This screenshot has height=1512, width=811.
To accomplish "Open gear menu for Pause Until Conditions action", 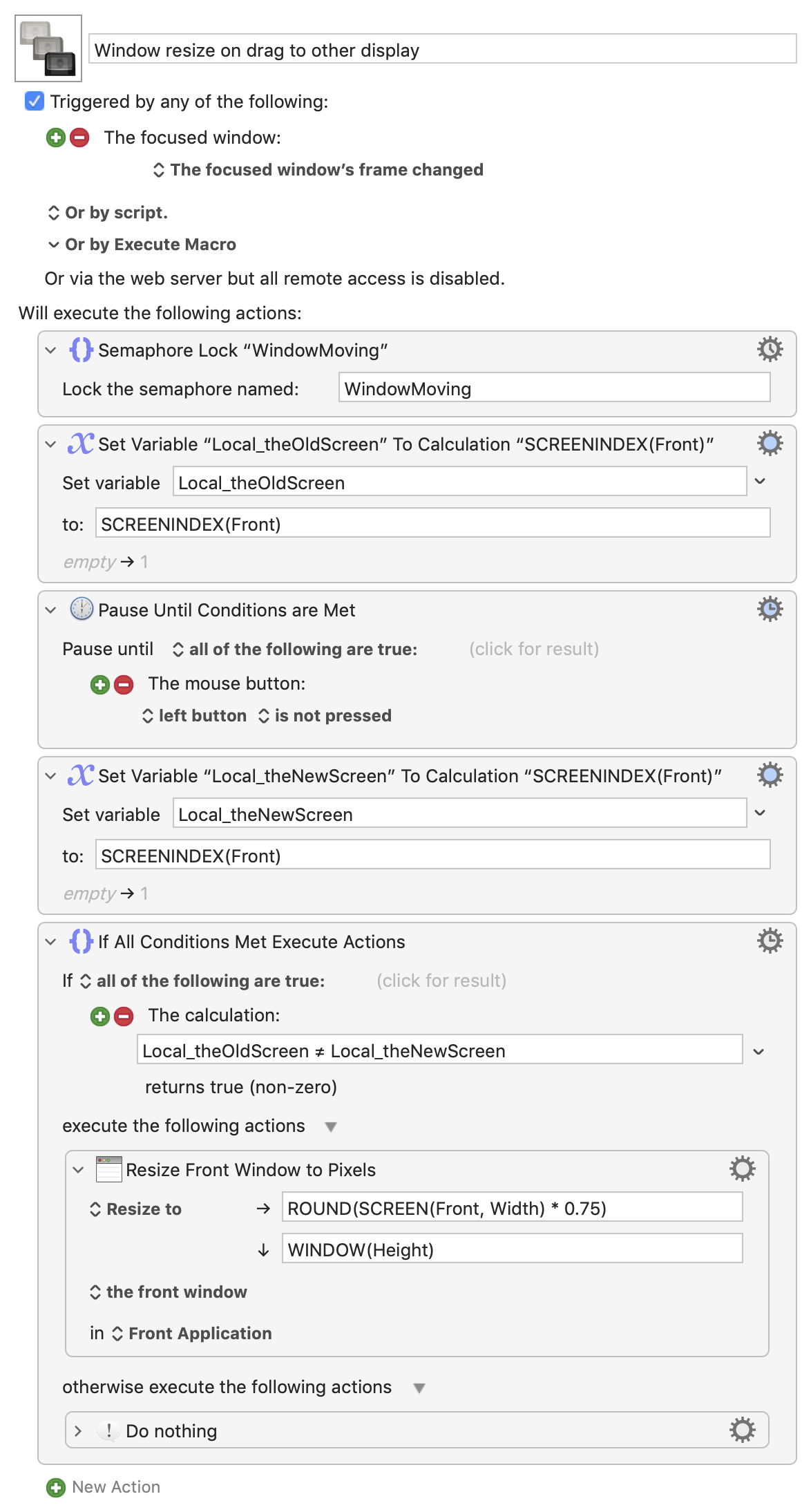I will coord(770,609).
